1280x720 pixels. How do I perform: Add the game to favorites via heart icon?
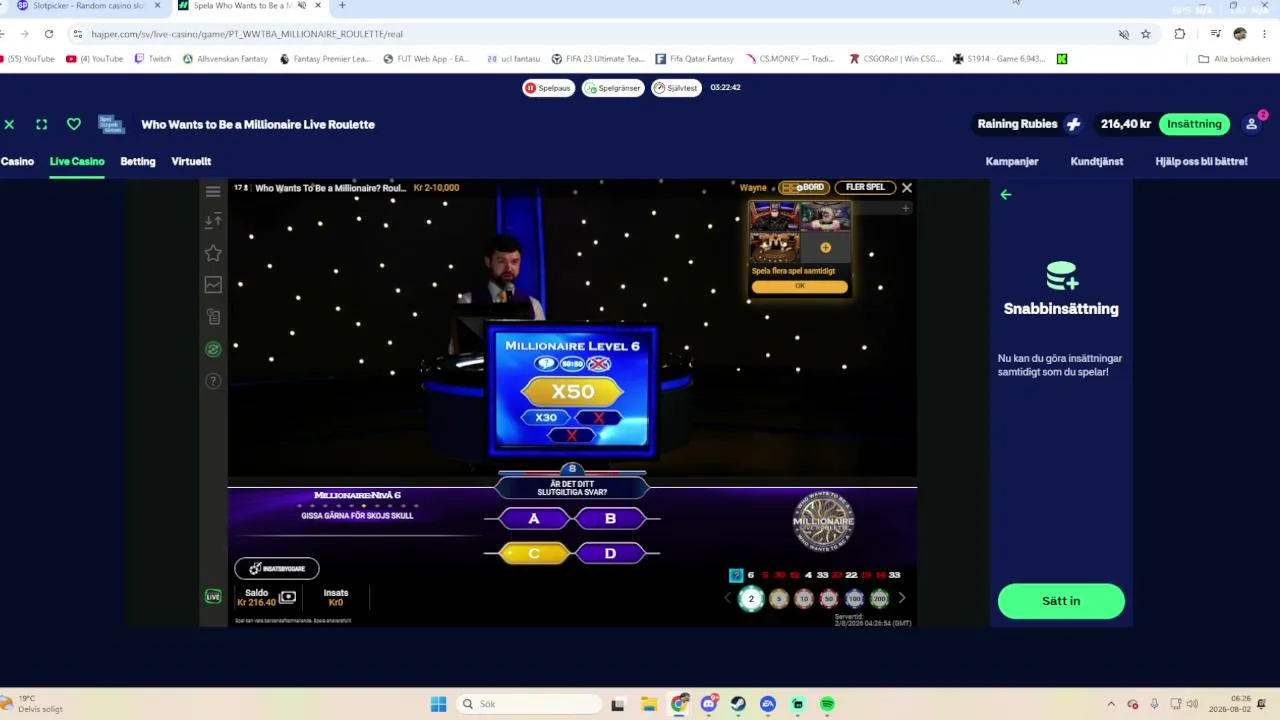click(x=73, y=124)
